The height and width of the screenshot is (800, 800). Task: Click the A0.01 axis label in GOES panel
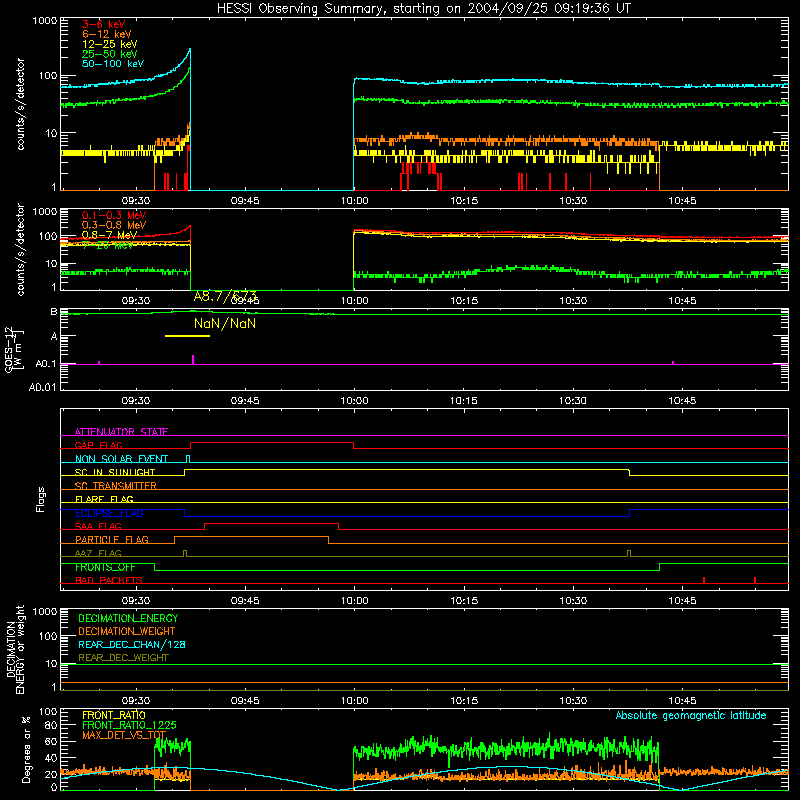pyautogui.click(x=42, y=387)
